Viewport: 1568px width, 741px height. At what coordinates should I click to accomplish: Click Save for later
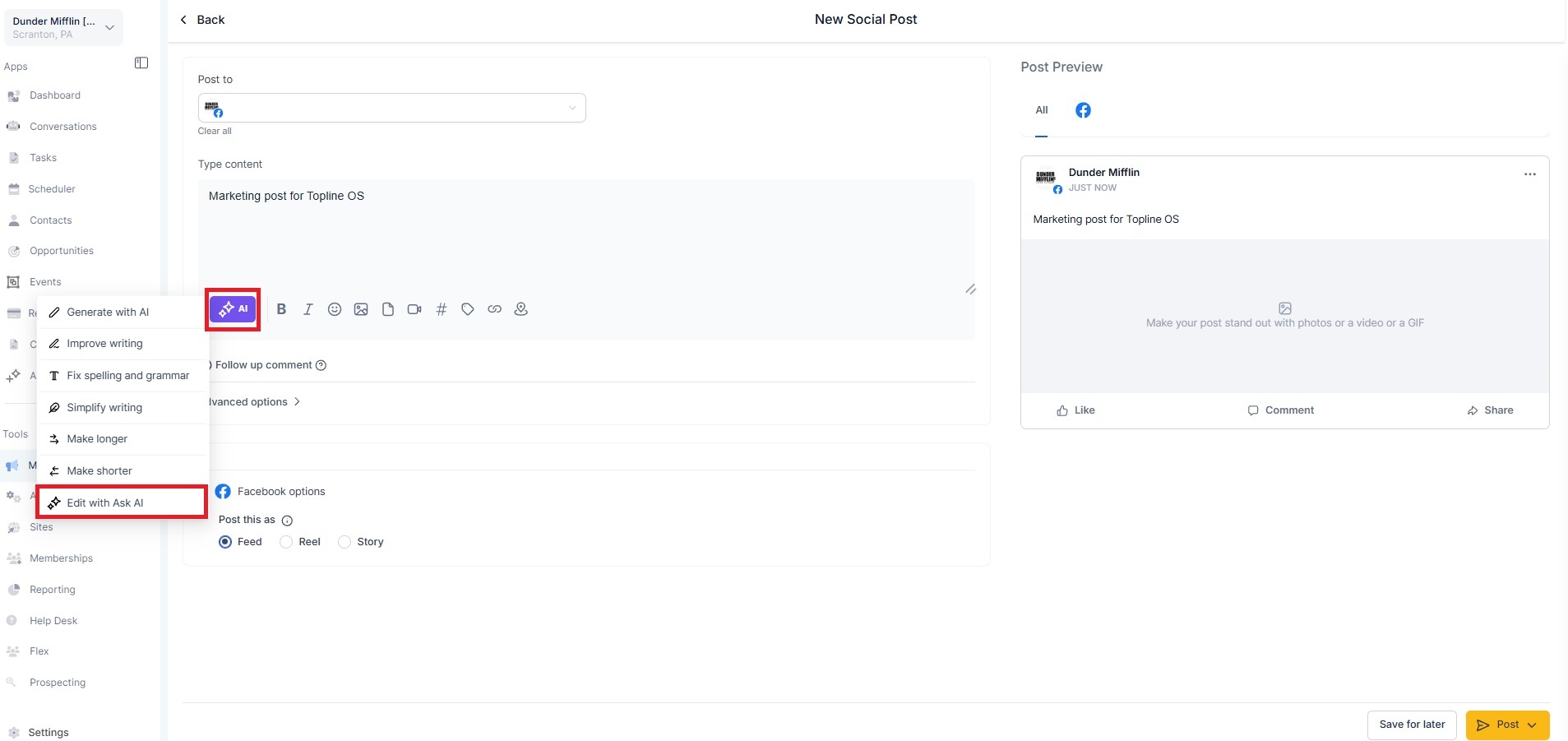[x=1412, y=725]
